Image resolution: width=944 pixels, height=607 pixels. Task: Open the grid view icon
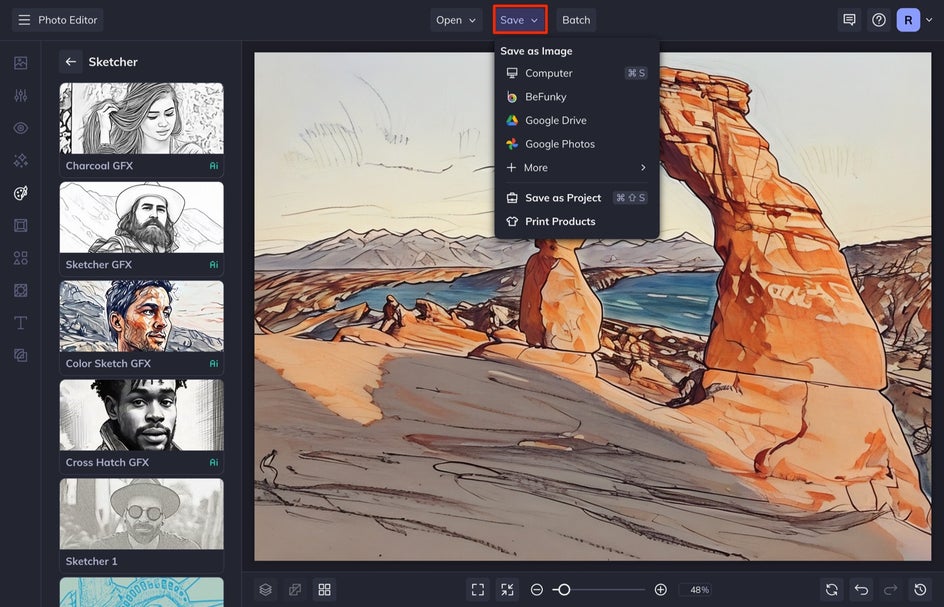tap(324, 590)
